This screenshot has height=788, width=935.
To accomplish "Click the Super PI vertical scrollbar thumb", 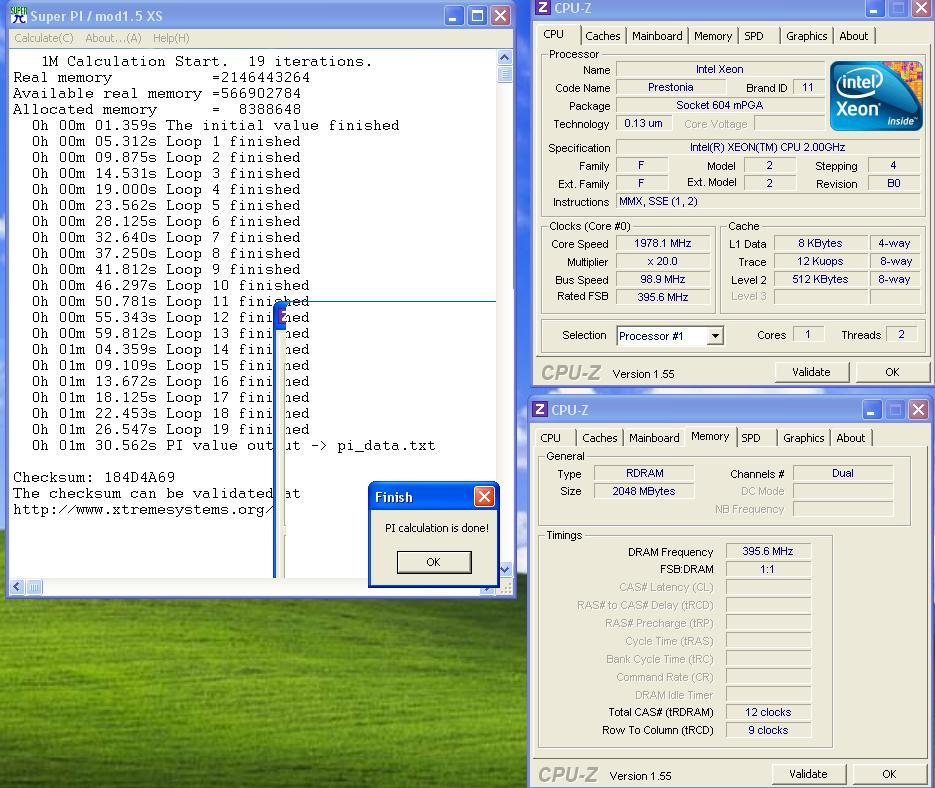I will [504, 75].
